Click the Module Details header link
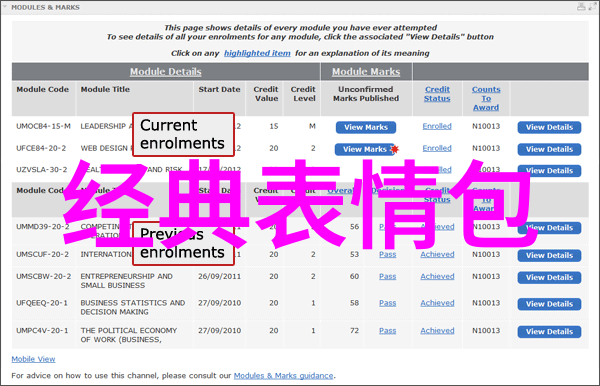Image resolution: width=600 pixels, height=386 pixels. pos(166,72)
